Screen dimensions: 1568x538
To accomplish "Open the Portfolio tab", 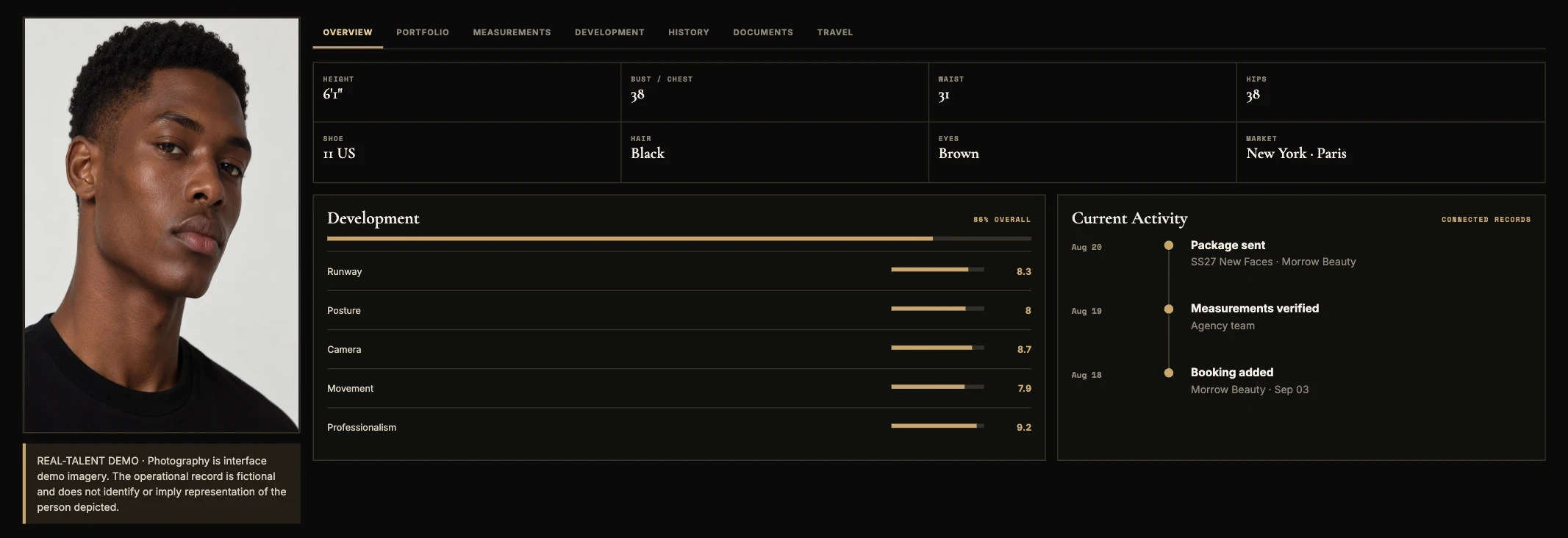I will pos(423,32).
